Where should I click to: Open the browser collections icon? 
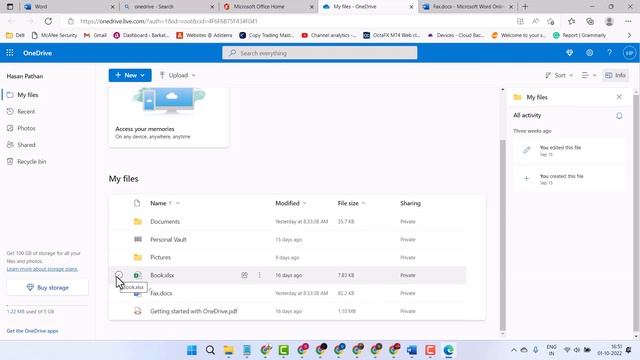pyautogui.click(x=590, y=21)
